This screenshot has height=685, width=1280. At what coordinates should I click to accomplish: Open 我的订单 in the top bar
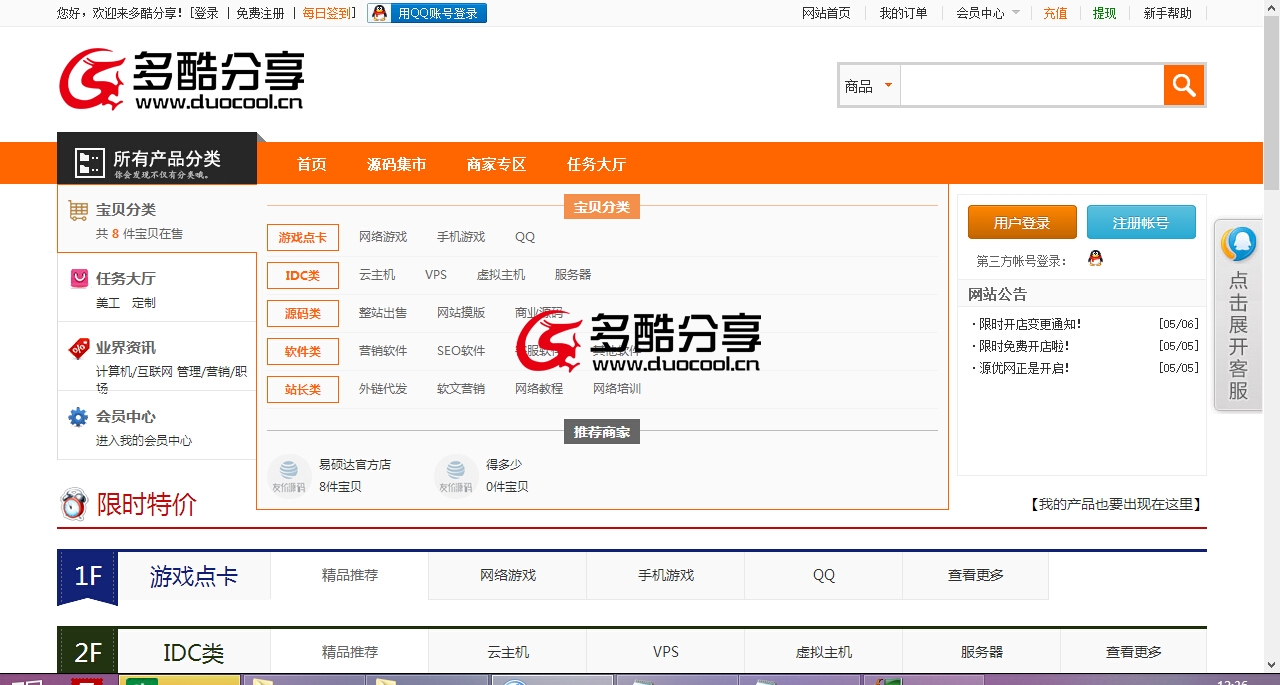pos(903,13)
